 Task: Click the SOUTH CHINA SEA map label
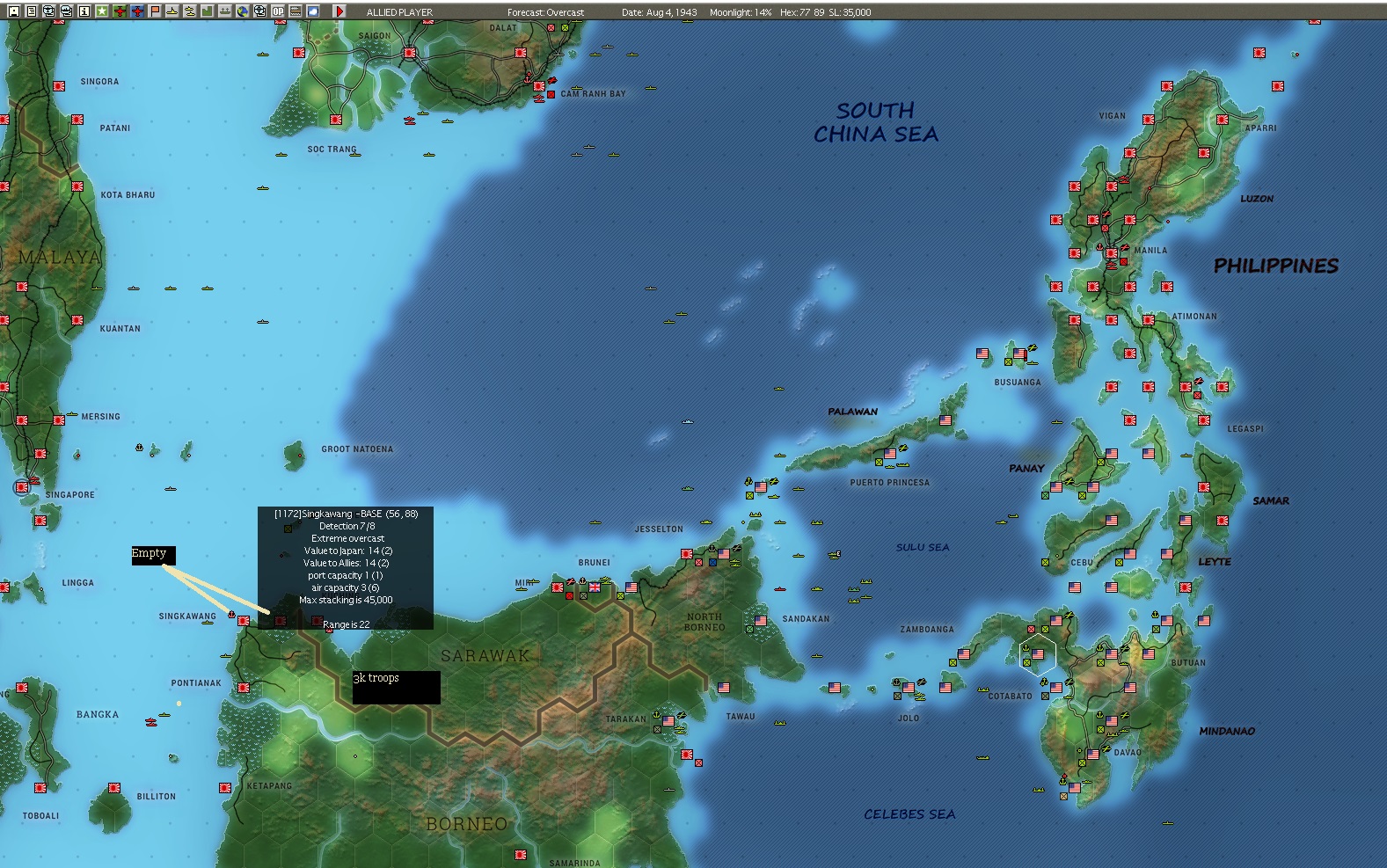(875, 122)
